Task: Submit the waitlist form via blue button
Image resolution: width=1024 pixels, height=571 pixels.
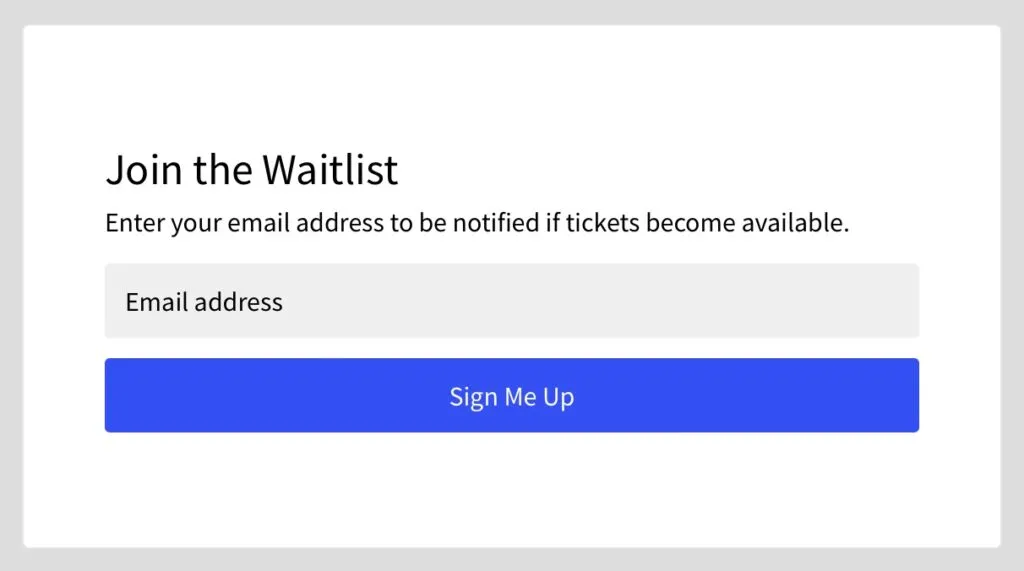Action: (511, 396)
